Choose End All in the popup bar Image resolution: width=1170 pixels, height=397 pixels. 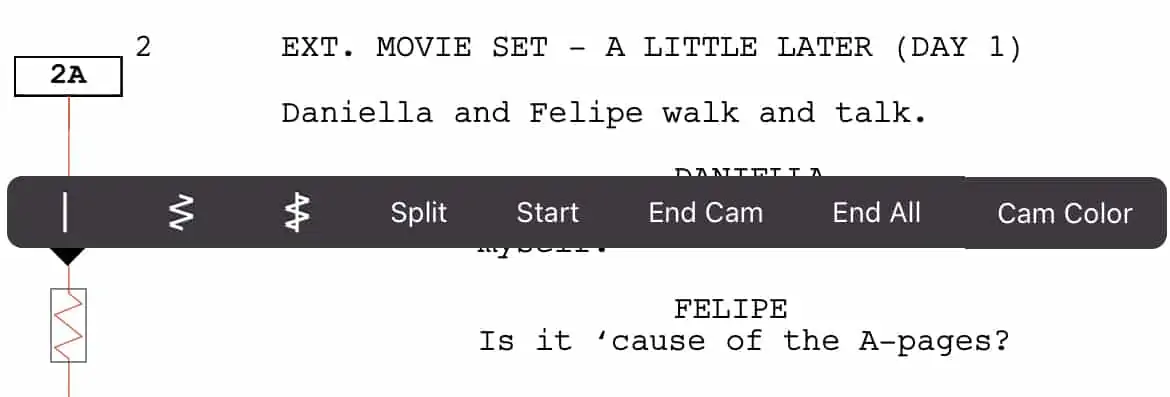(877, 213)
